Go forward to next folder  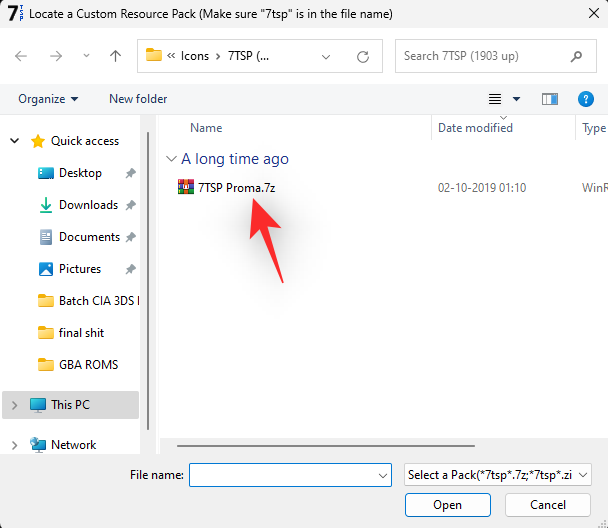pyautogui.click(x=56, y=56)
